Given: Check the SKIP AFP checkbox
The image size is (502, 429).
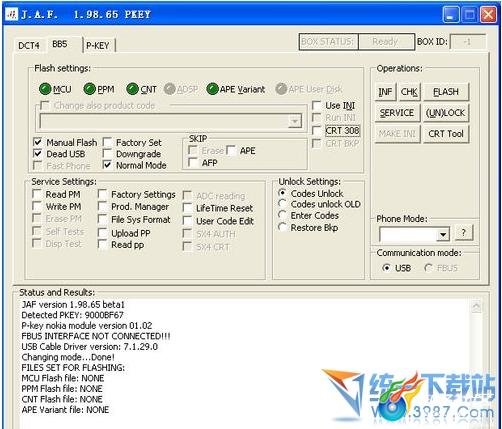Looking at the screenshot, I should point(193,162).
